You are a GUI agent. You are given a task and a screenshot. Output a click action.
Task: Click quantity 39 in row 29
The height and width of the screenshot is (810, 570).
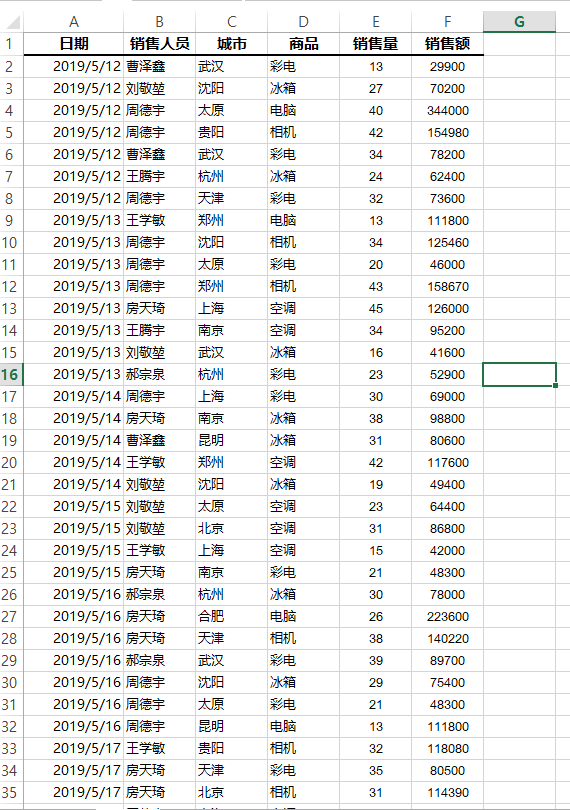376,660
